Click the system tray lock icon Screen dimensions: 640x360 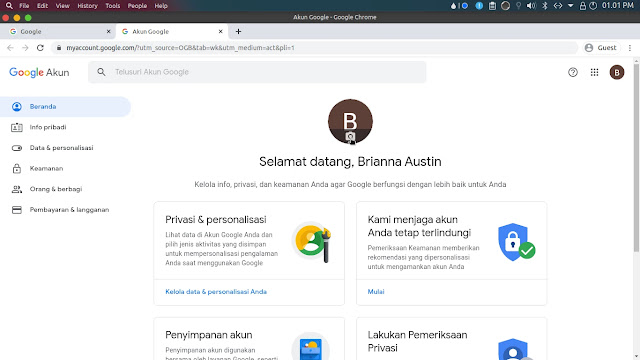pyautogui.click(x=582, y=6)
